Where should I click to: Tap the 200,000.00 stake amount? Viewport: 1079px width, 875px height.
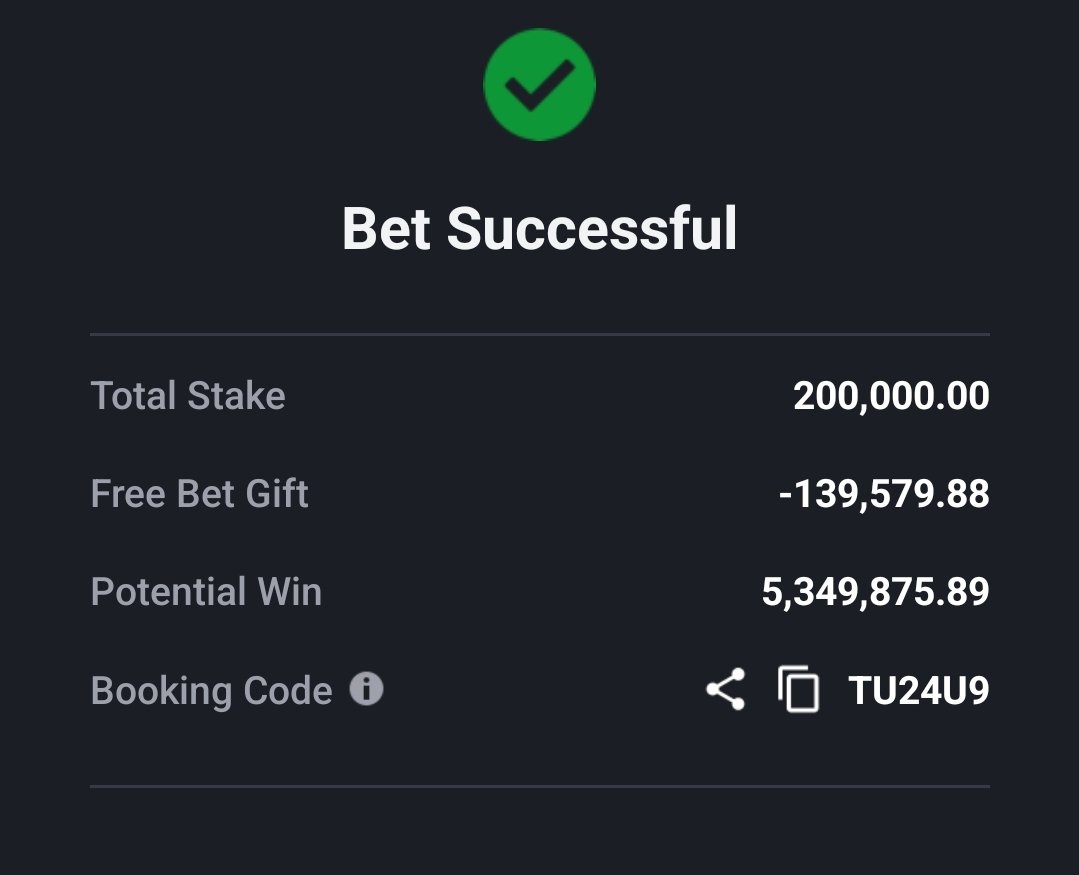tap(891, 396)
